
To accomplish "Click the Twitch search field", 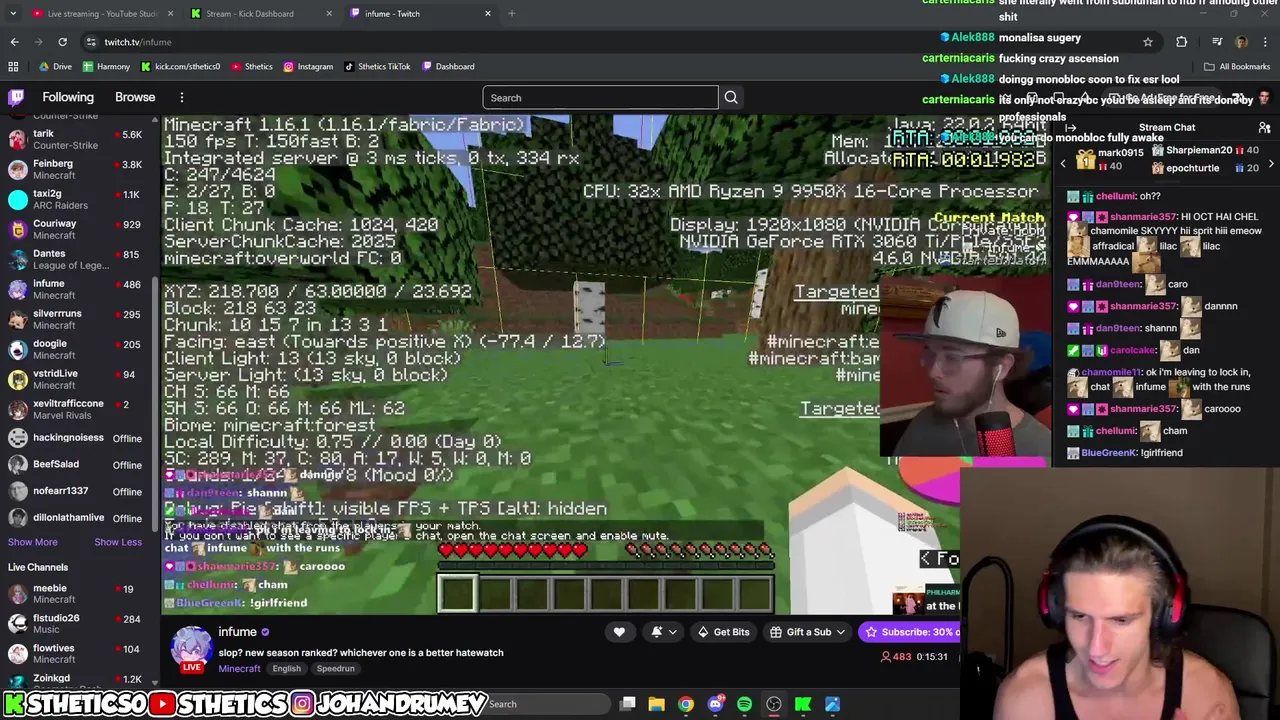I will coord(600,97).
